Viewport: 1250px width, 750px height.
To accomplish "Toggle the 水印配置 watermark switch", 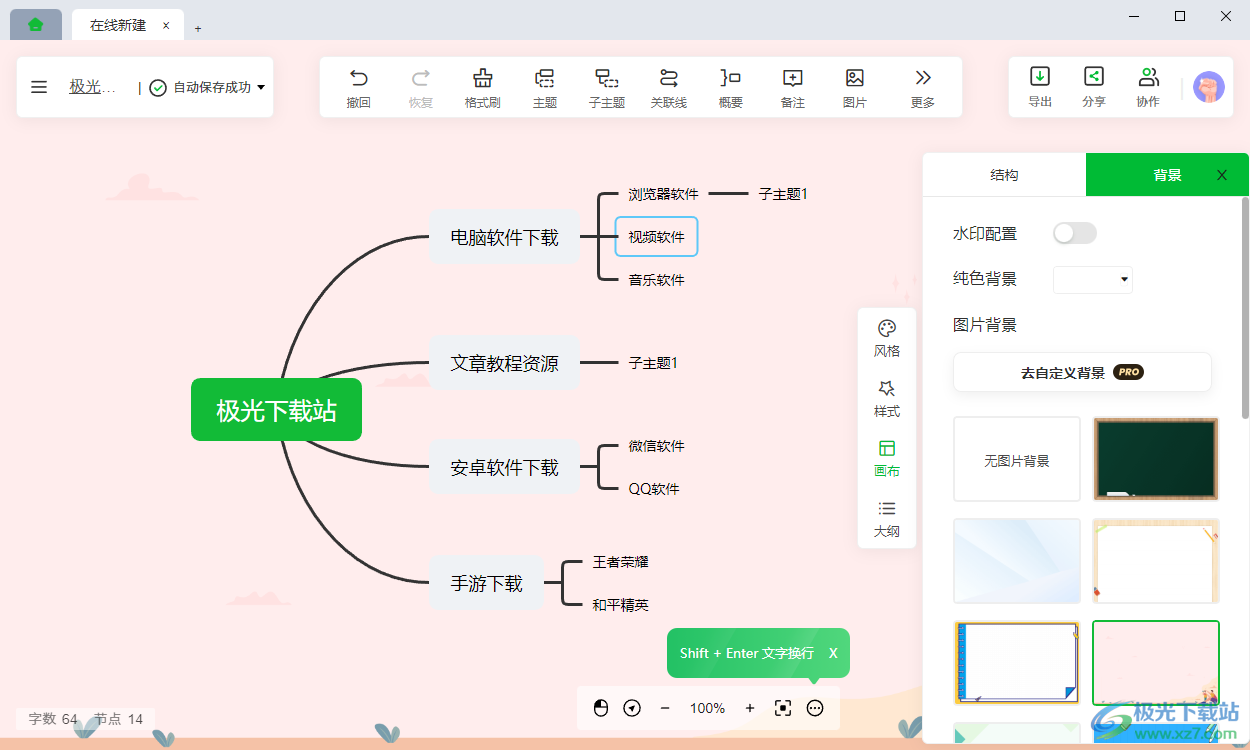I will 1075,233.
